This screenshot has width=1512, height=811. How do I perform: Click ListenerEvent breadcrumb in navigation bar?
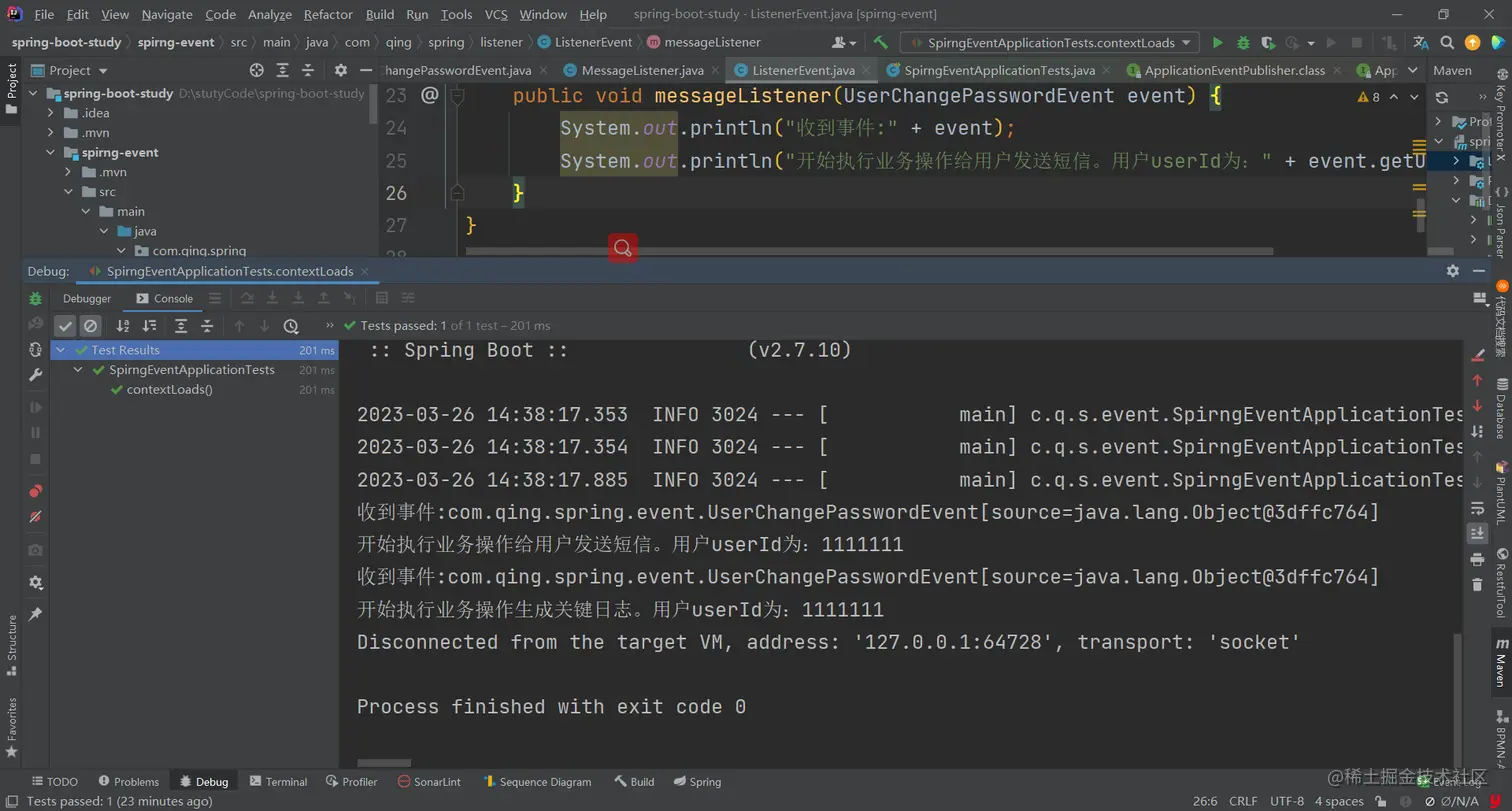tap(586, 42)
